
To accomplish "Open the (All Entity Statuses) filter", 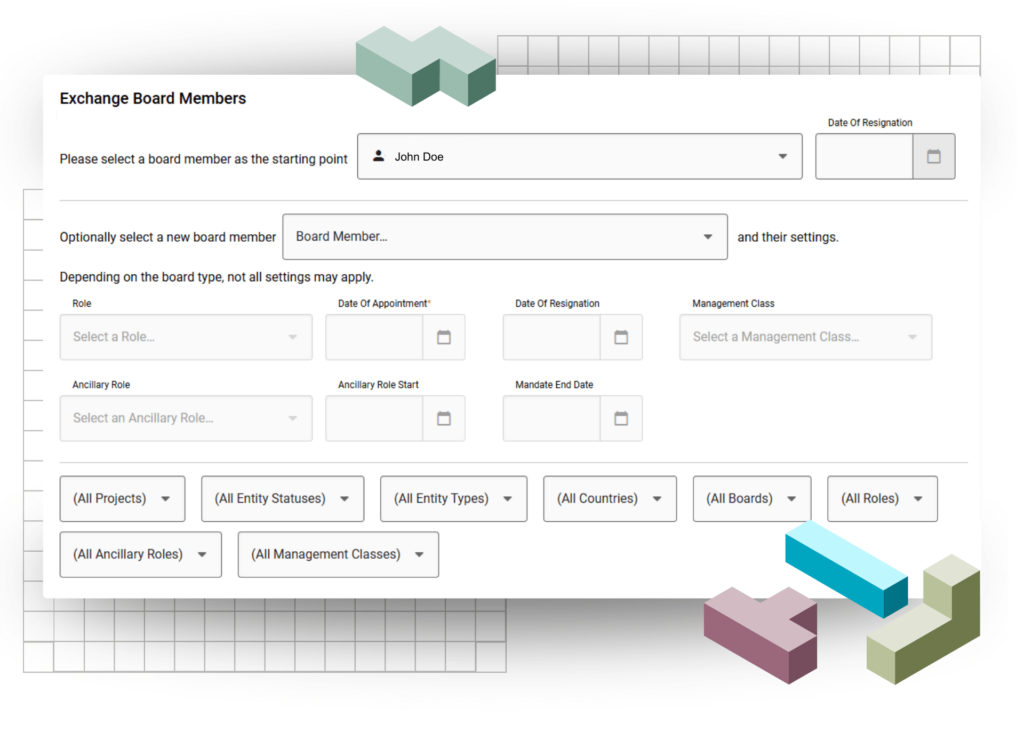I will pos(282,499).
